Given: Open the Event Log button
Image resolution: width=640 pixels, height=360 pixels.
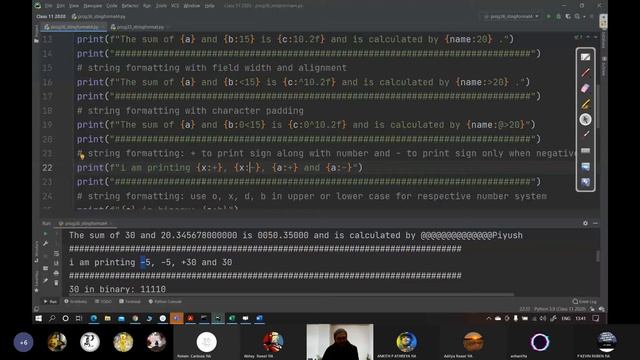Looking at the screenshot, I should [x=584, y=301].
